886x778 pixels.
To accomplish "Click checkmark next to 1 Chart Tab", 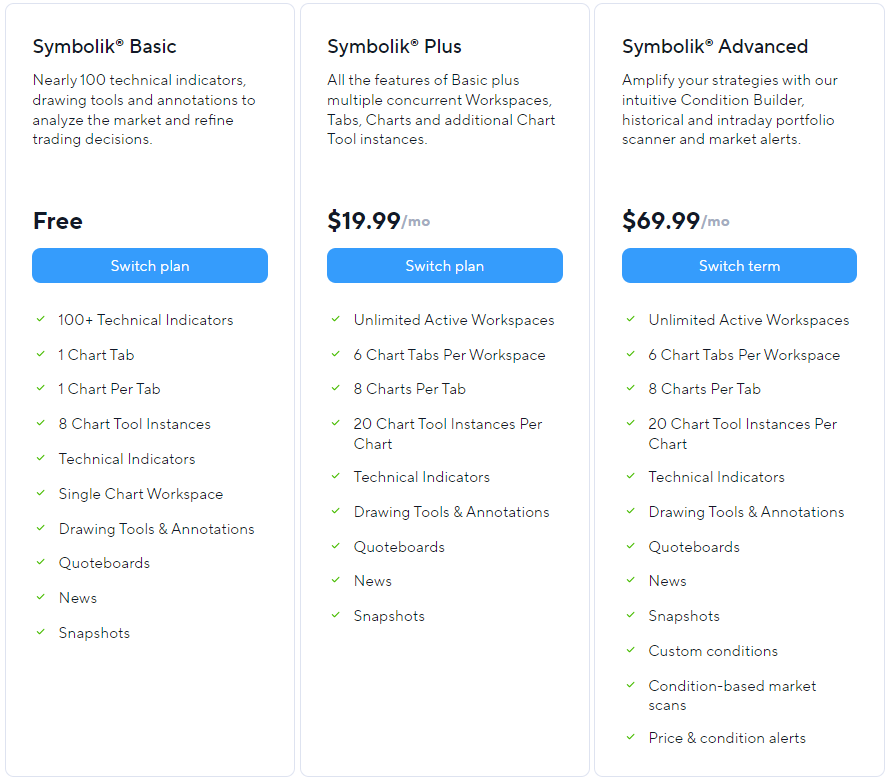I will [41, 354].
